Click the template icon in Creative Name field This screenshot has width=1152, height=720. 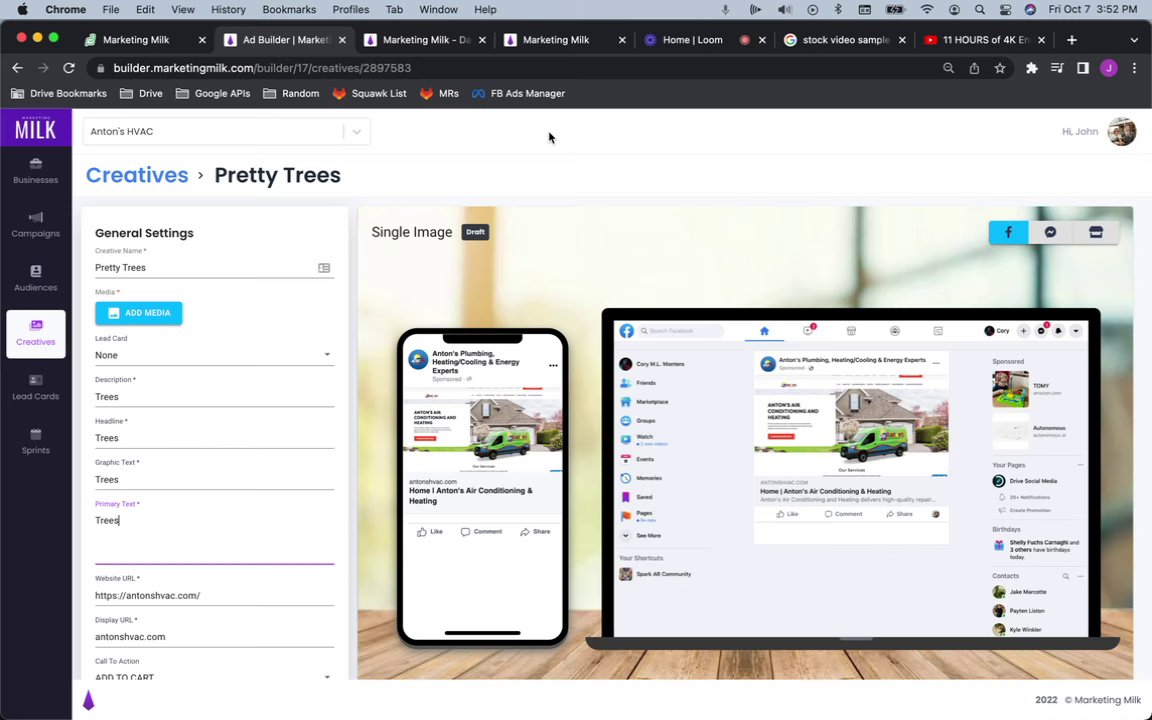[x=324, y=268]
